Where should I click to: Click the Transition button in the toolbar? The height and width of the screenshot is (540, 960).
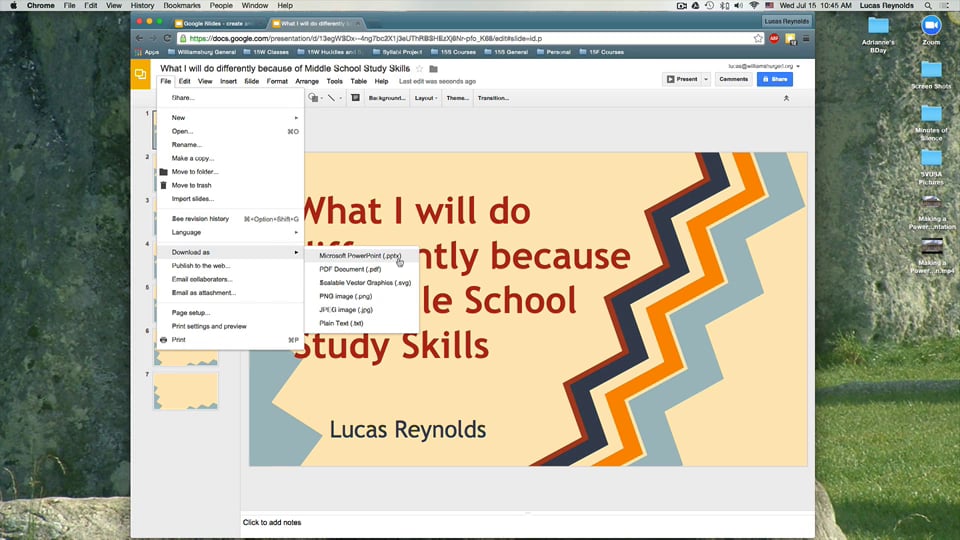tap(493, 98)
